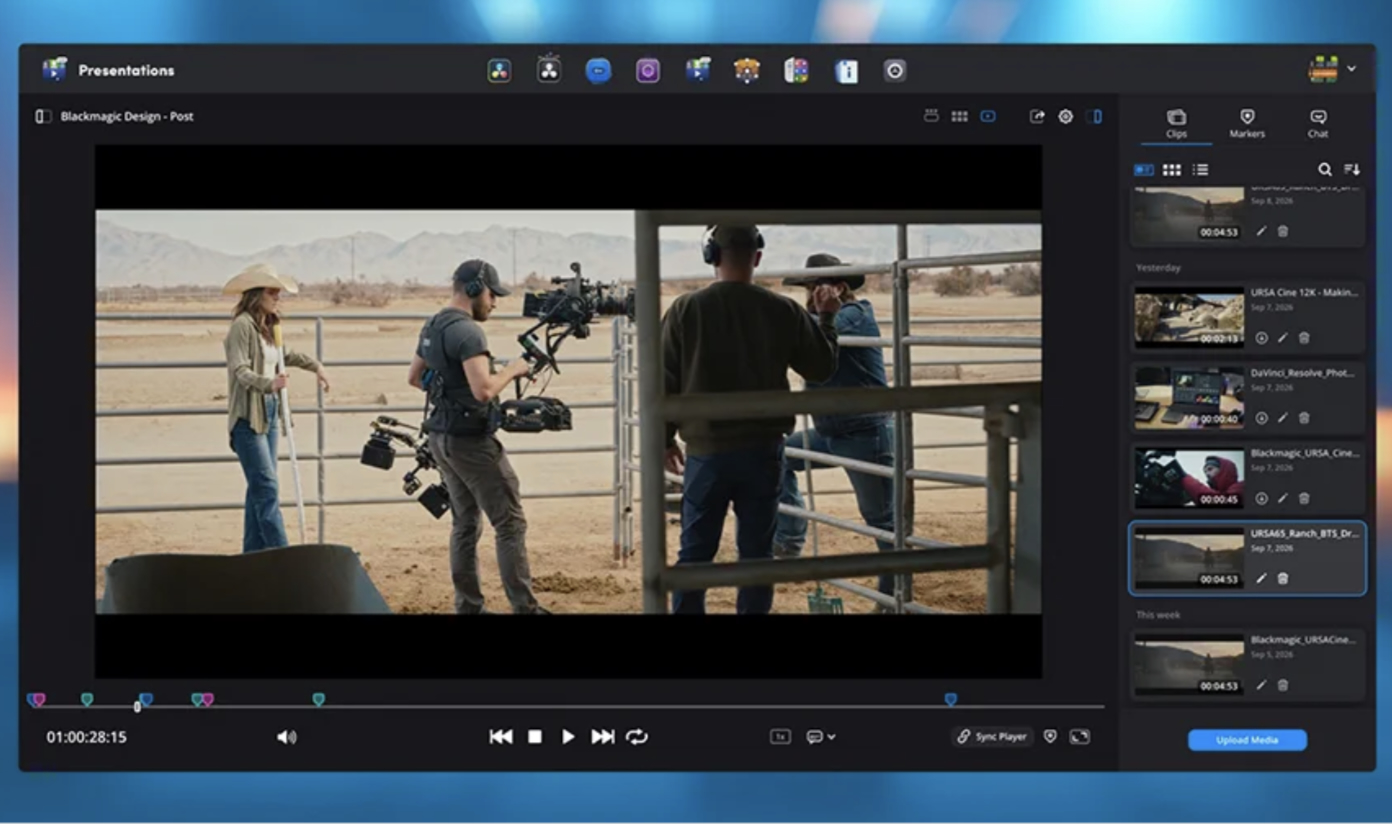
Task: Stop playback
Action: tap(535, 737)
